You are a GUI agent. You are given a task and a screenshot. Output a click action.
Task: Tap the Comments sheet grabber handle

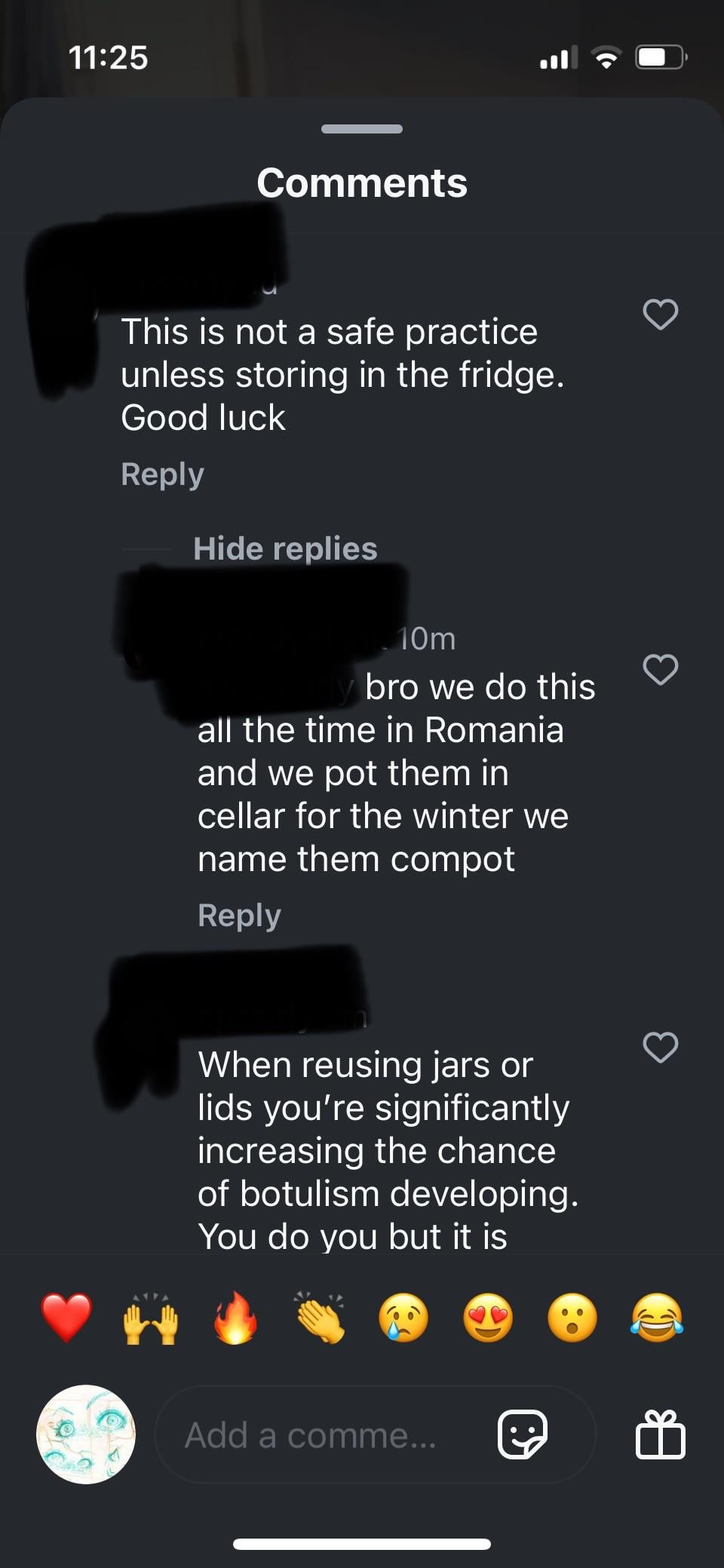[362, 129]
